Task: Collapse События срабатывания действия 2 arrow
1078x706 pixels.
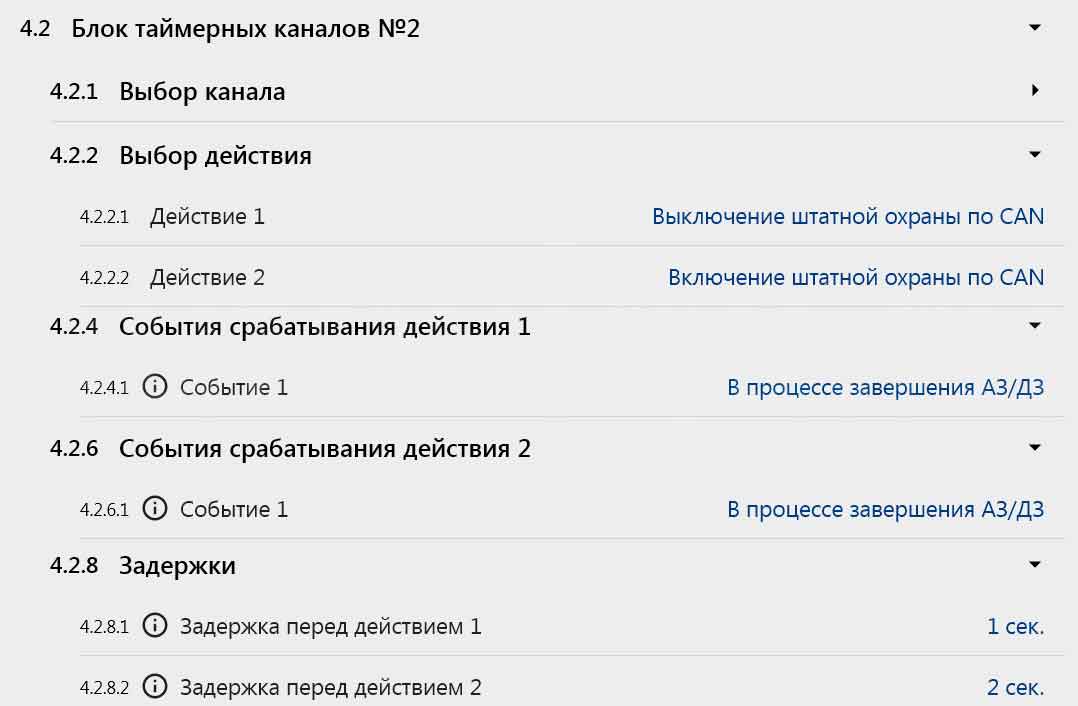Action: tap(1035, 448)
